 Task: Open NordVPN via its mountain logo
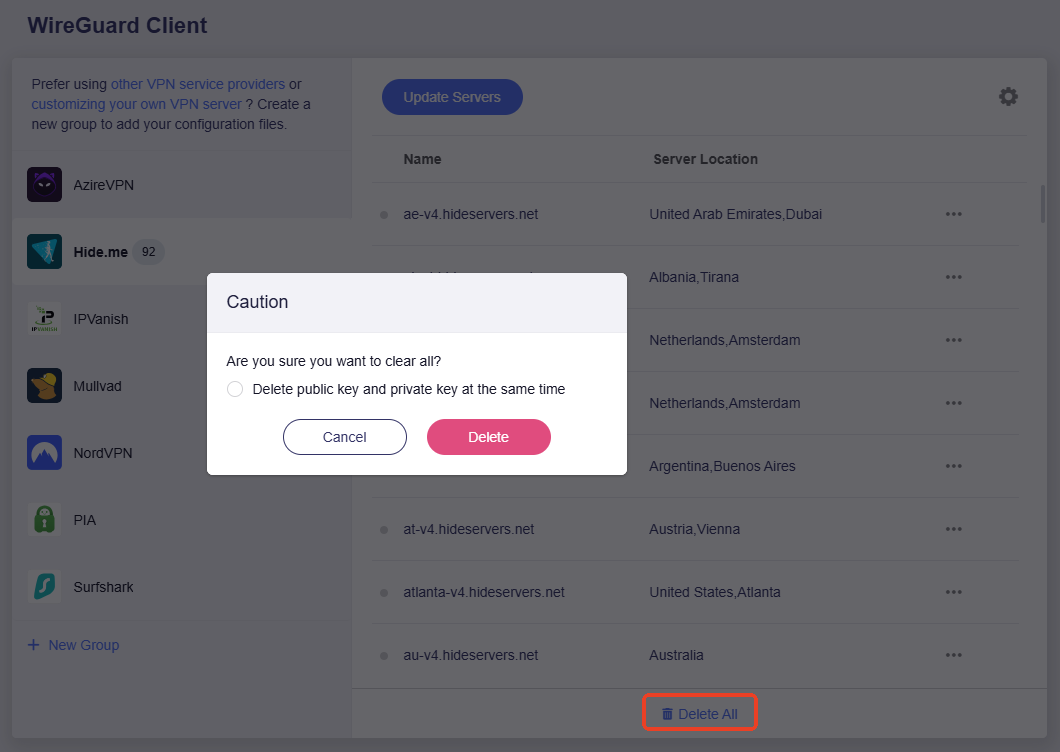(x=44, y=453)
